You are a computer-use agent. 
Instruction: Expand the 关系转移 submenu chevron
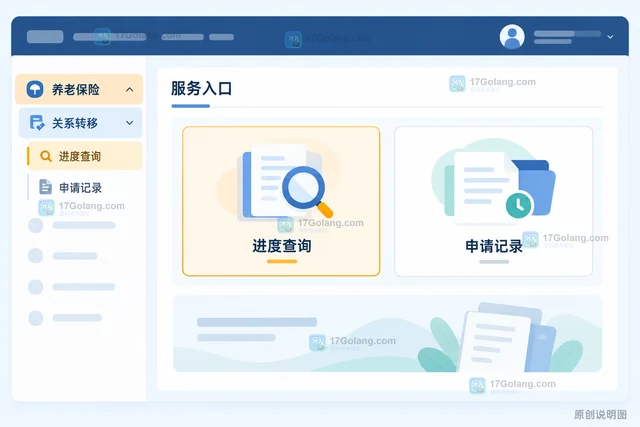tap(129, 122)
